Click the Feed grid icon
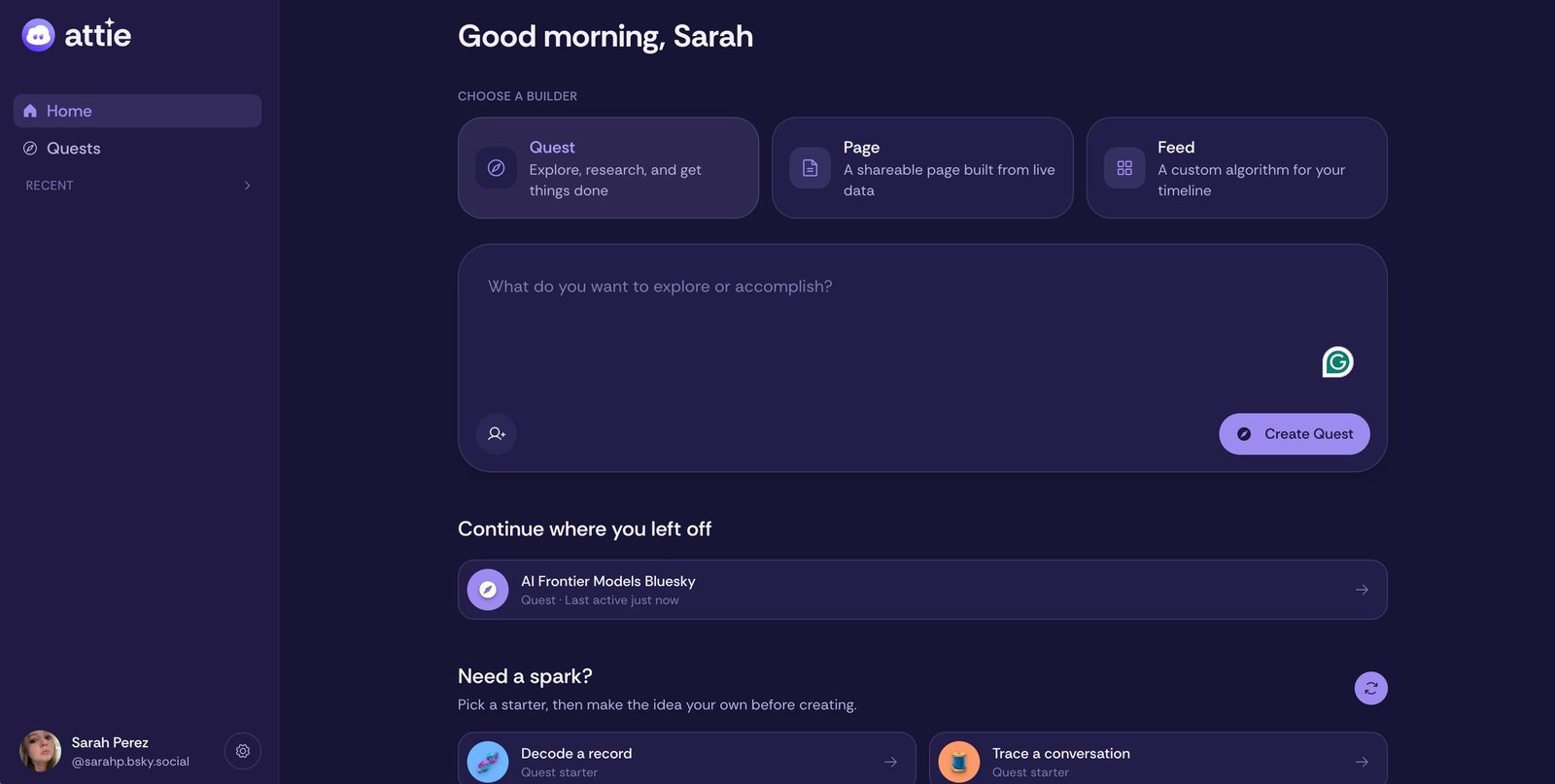Image resolution: width=1555 pixels, height=784 pixels. [1124, 168]
